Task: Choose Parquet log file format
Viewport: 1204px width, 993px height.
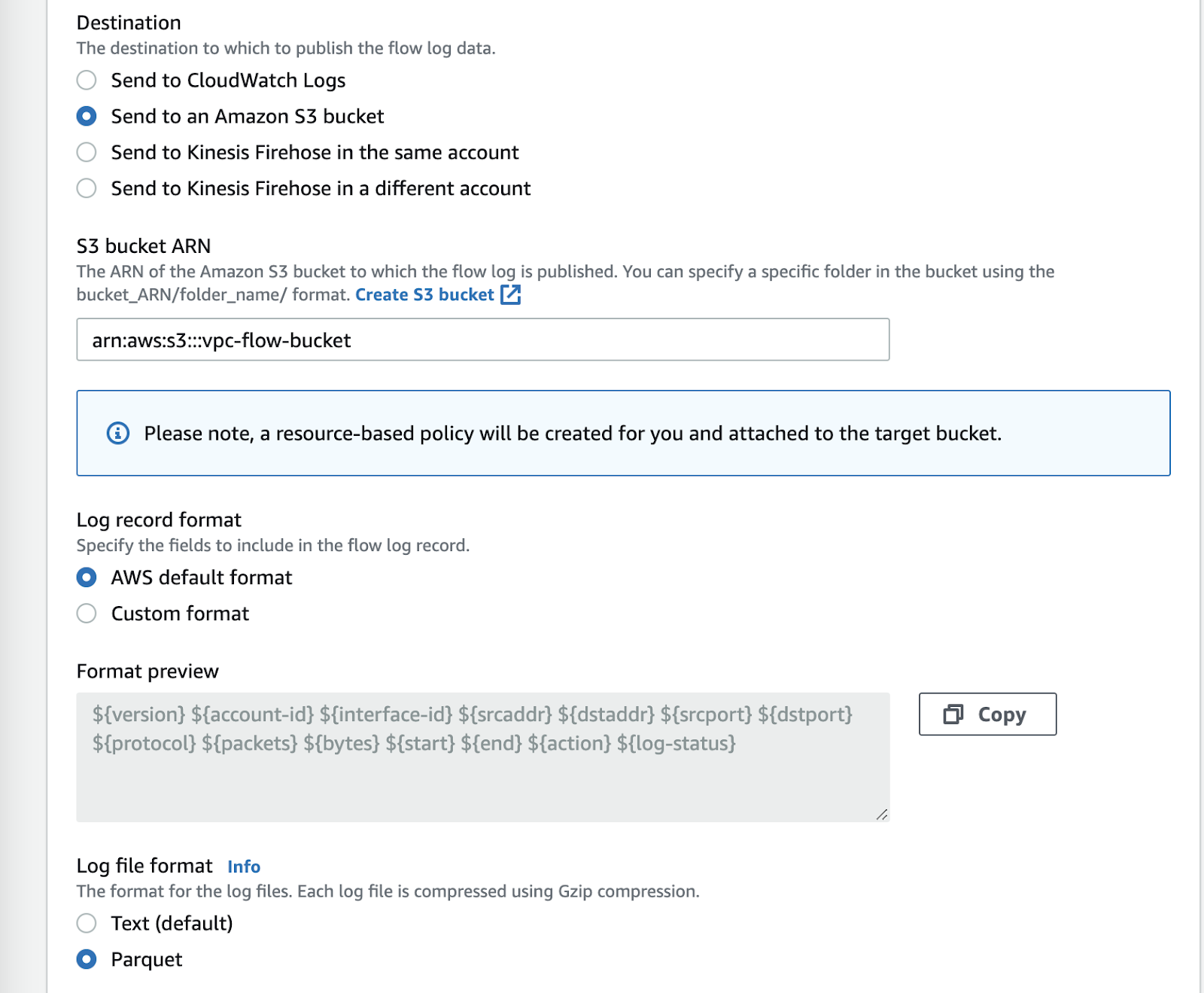Action: point(87,959)
